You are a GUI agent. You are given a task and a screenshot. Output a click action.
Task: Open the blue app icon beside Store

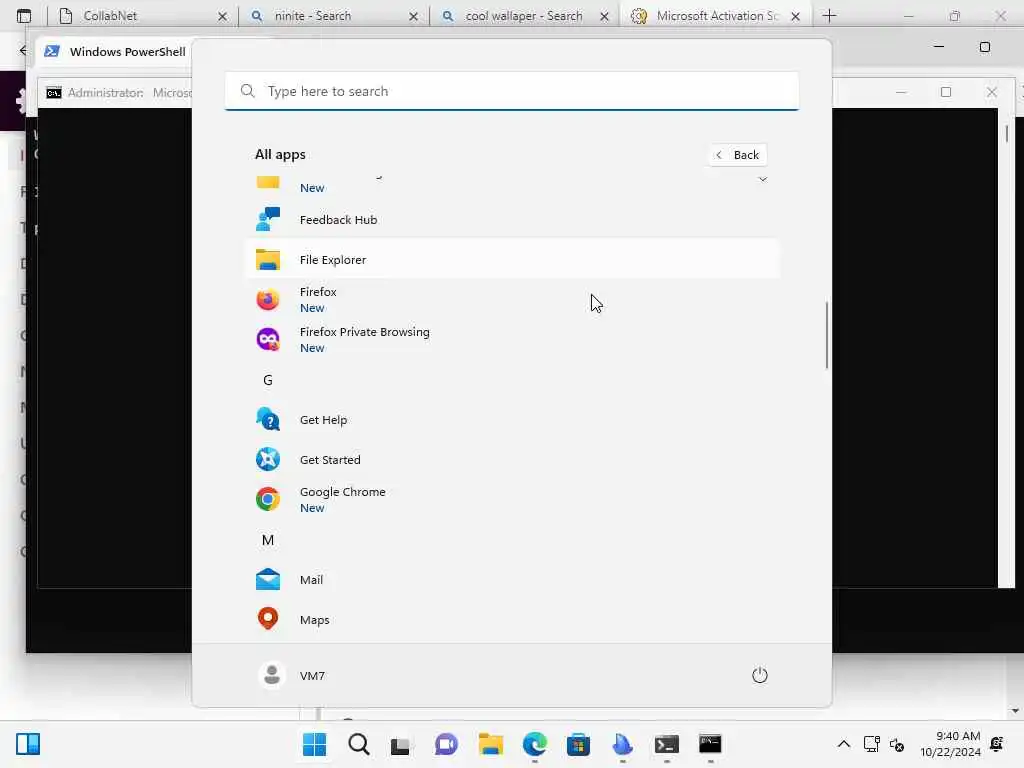tap(622, 744)
